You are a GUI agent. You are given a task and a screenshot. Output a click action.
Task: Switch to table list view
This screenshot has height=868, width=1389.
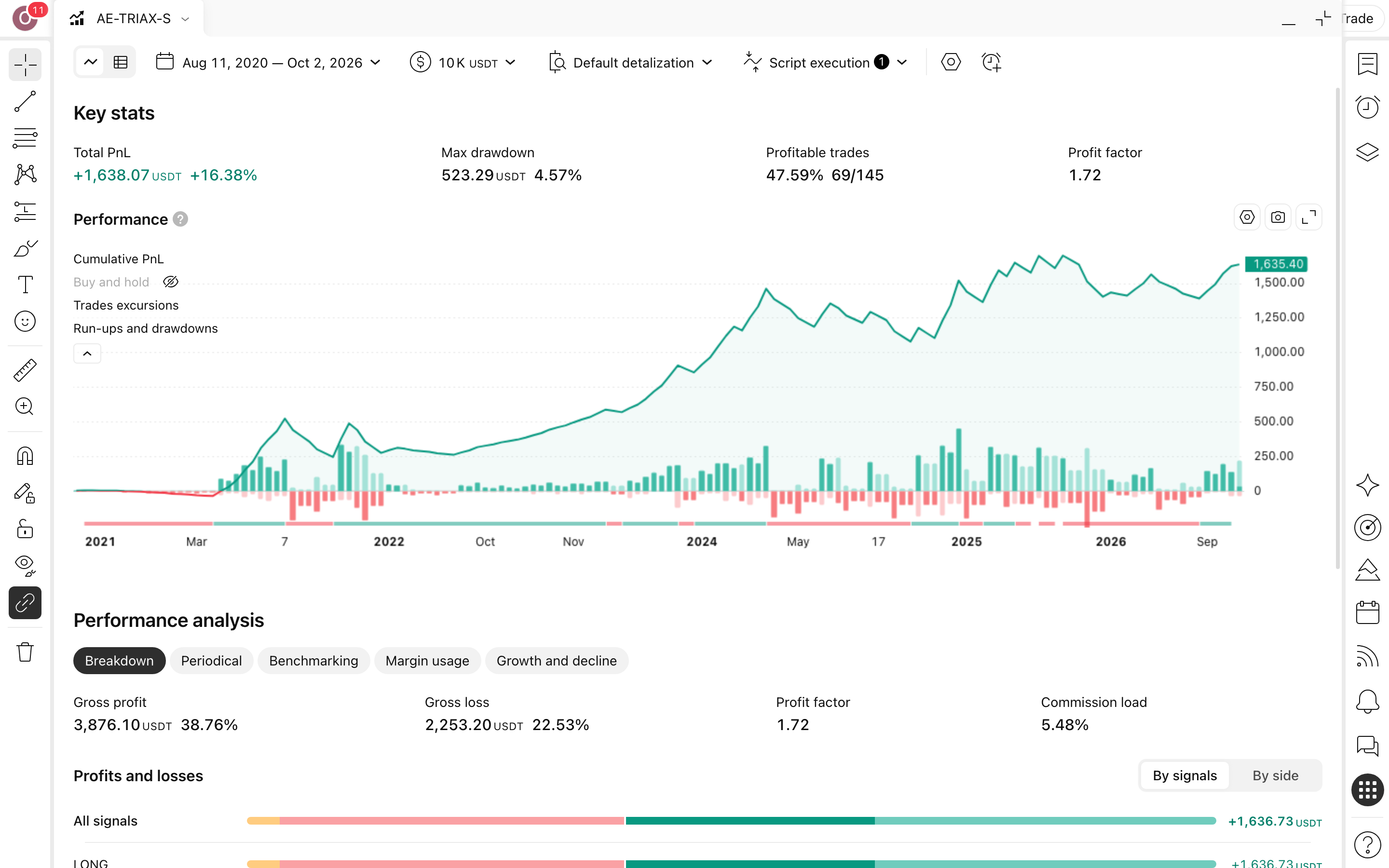coord(121,62)
